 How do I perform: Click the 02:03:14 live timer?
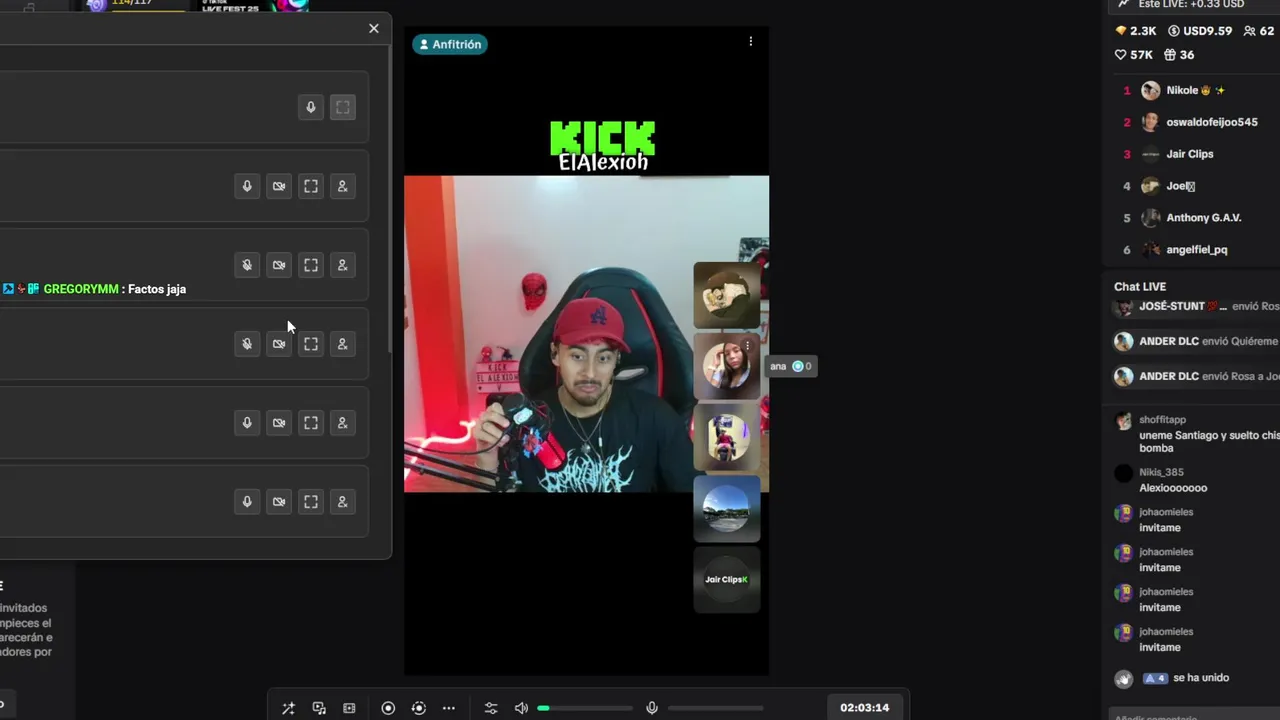(x=865, y=707)
